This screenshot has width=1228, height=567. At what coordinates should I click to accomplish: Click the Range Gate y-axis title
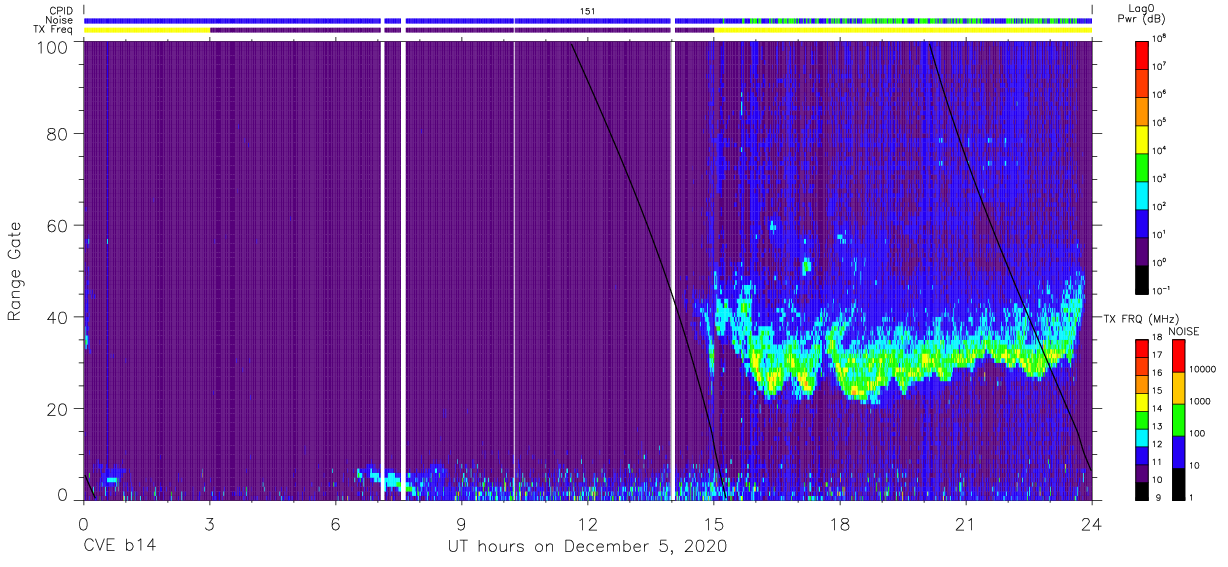15,271
